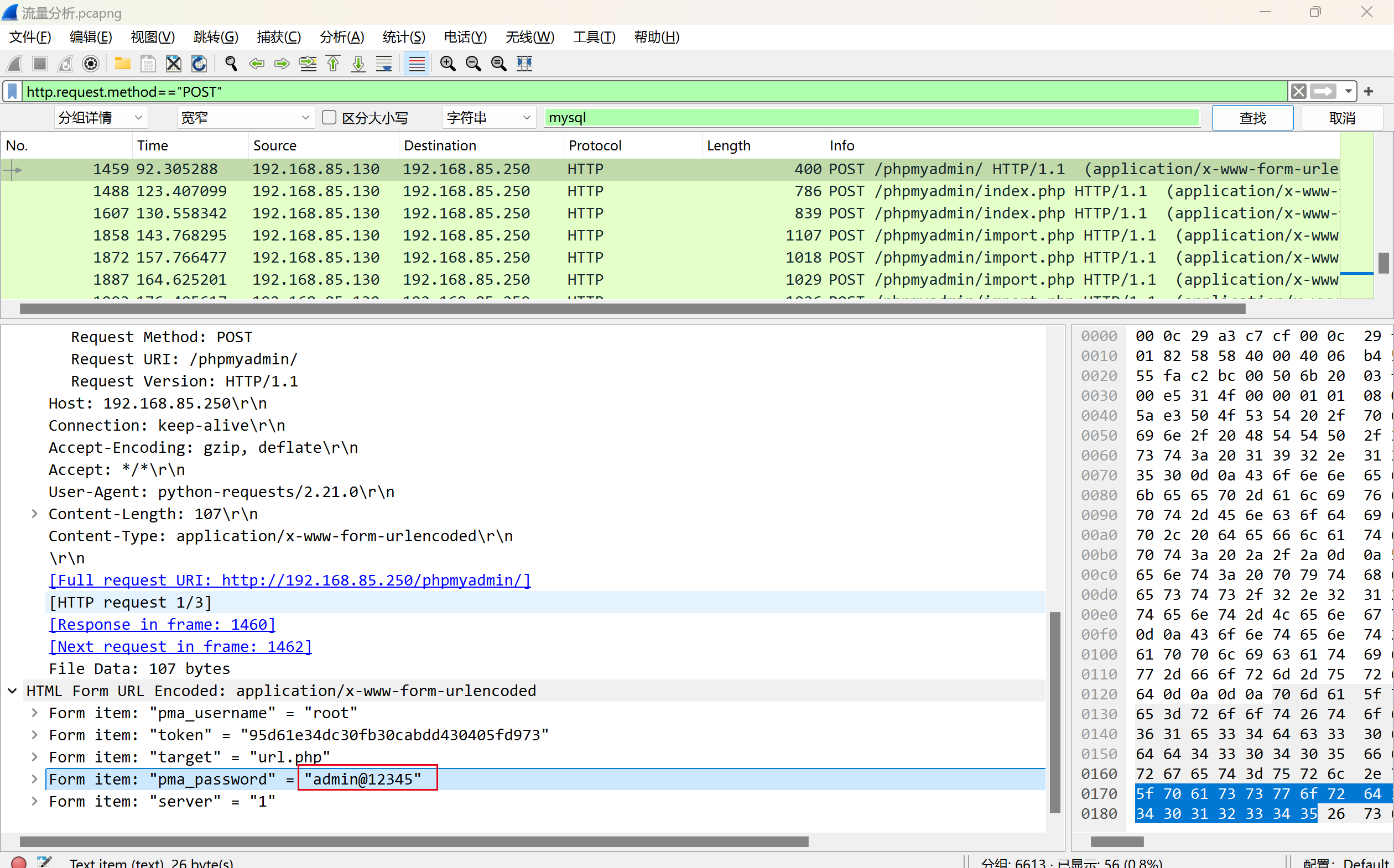
Task: Jump to Response in frame 1460
Action: [x=163, y=624]
